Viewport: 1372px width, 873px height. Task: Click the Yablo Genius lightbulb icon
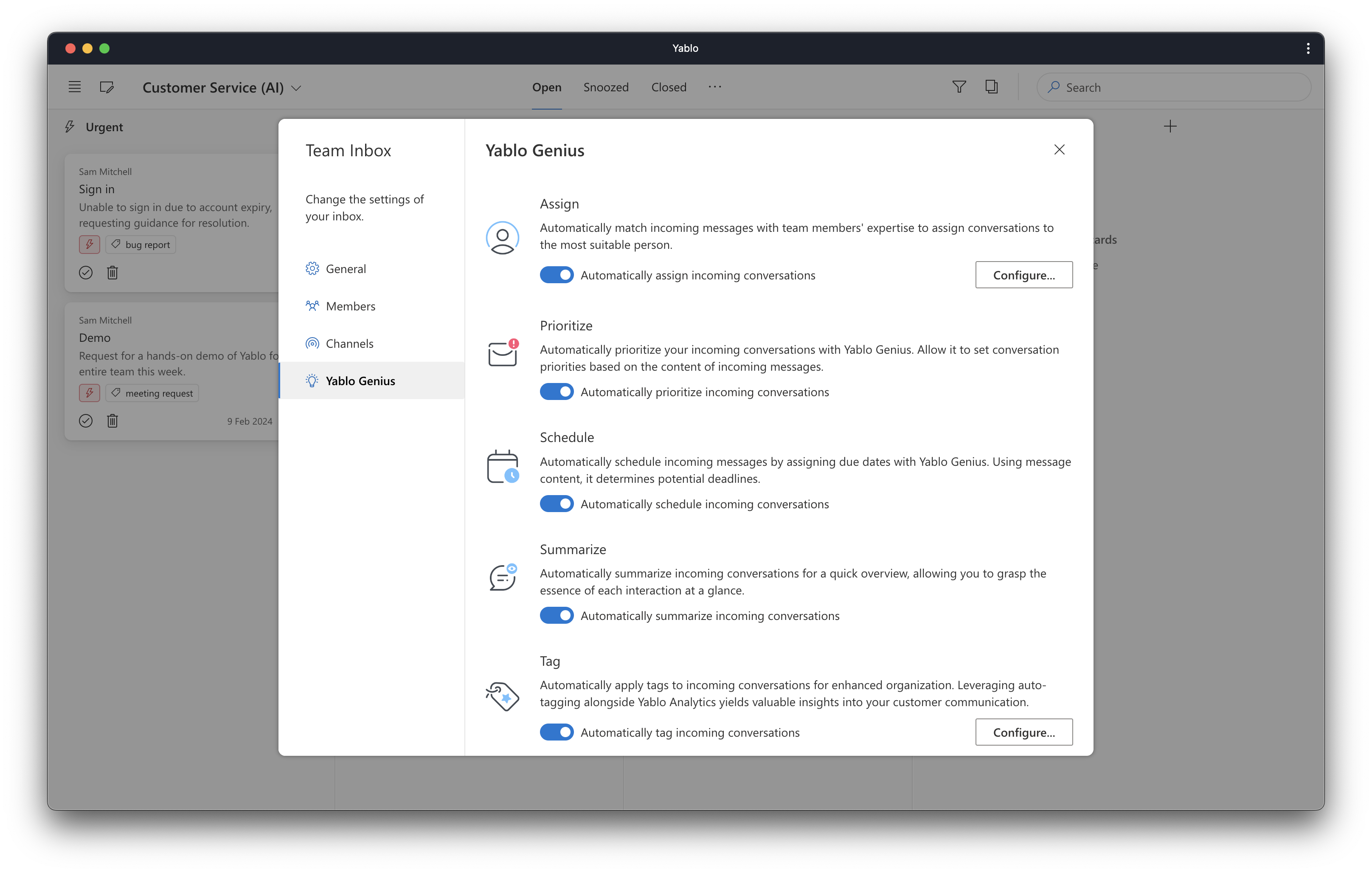312,380
